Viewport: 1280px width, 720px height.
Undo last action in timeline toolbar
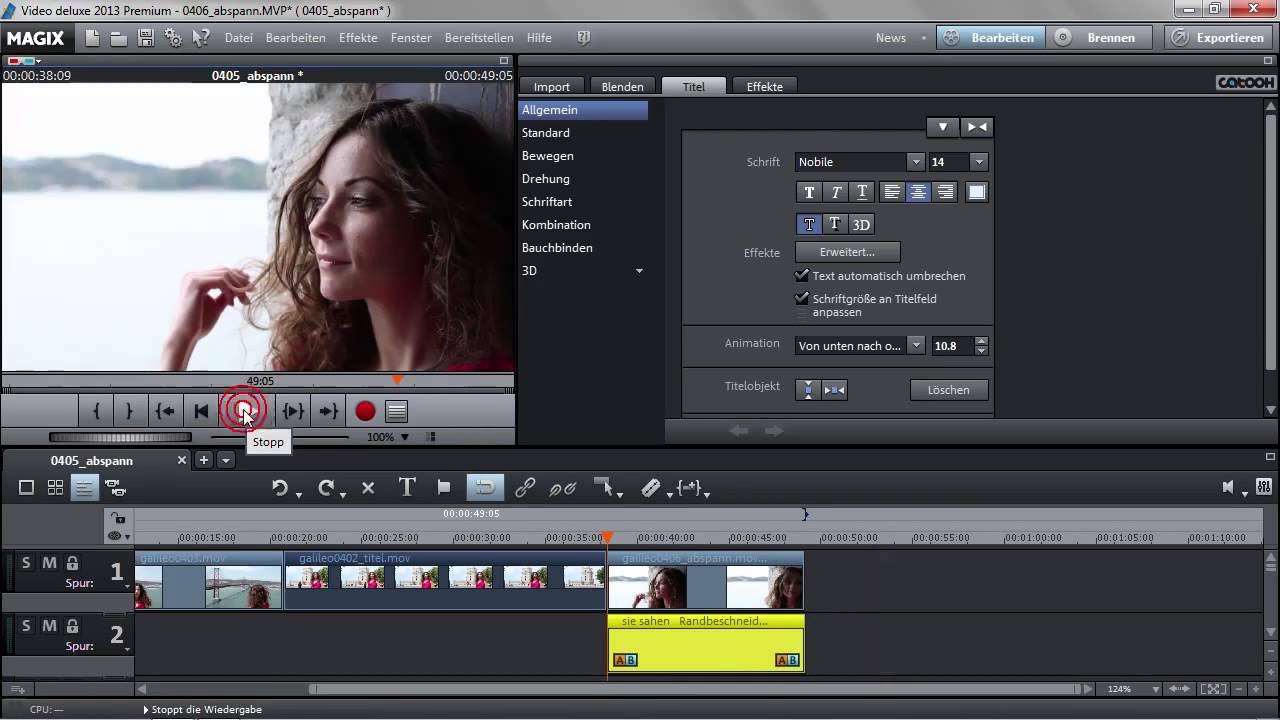point(280,488)
